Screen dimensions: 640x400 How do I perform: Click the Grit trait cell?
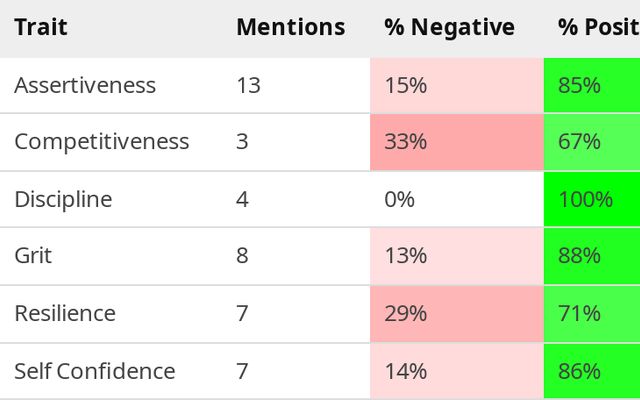pyautogui.click(x=33, y=256)
